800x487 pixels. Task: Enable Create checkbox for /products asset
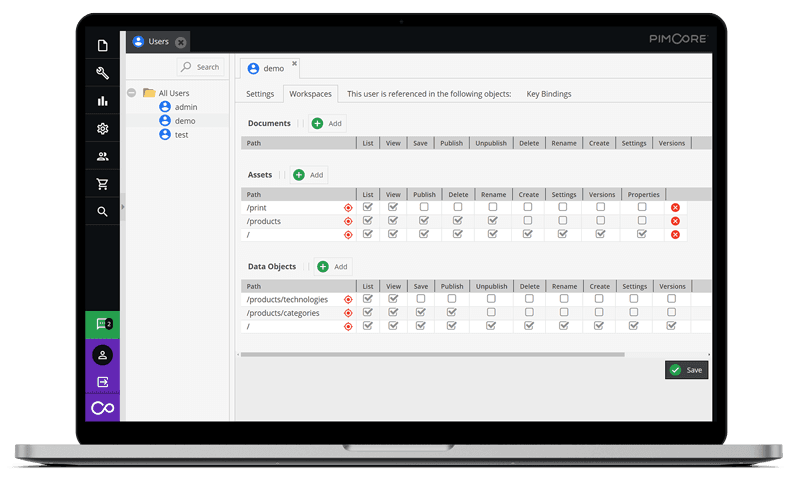point(528,220)
